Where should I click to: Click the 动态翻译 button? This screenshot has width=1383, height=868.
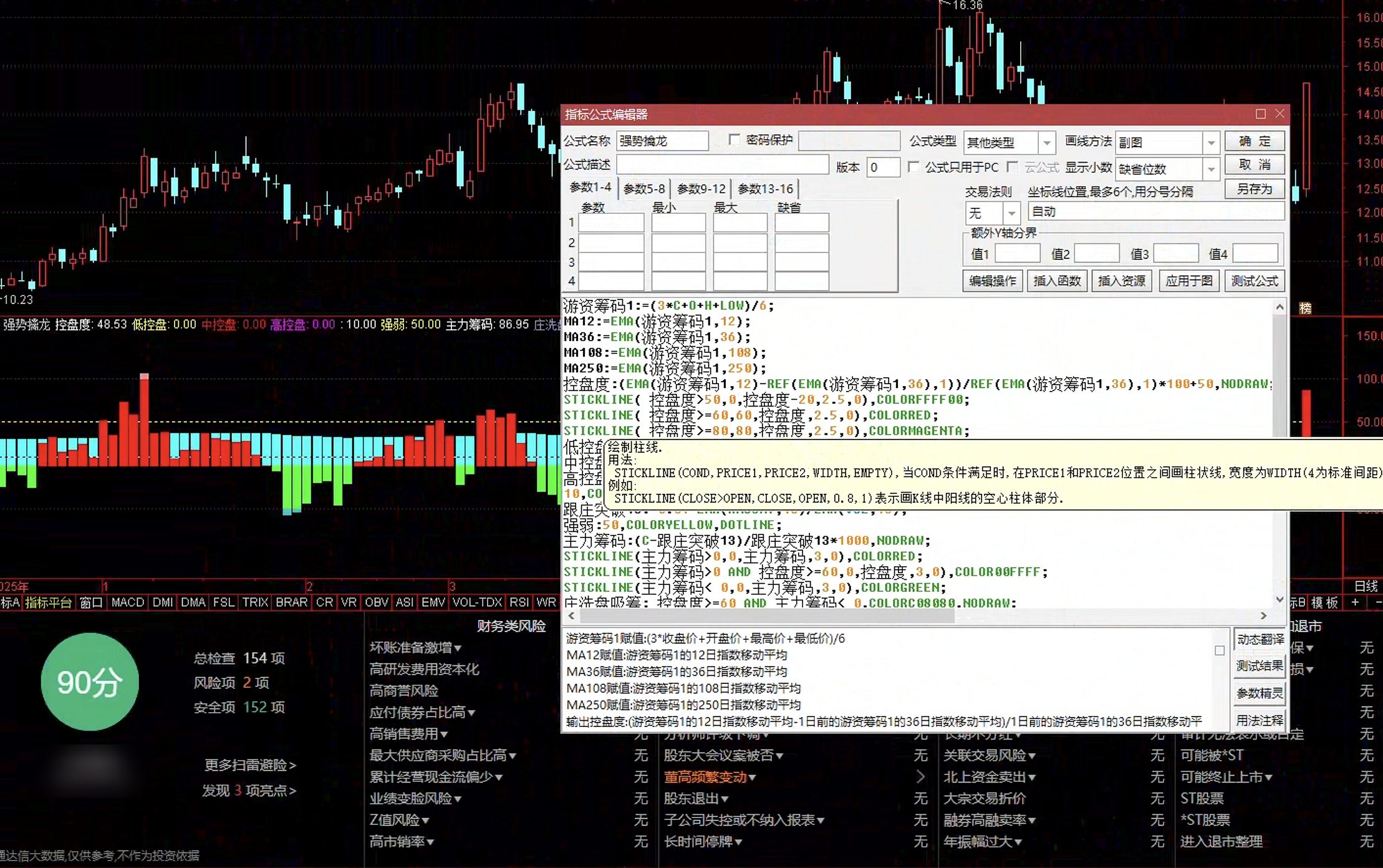(1260, 639)
